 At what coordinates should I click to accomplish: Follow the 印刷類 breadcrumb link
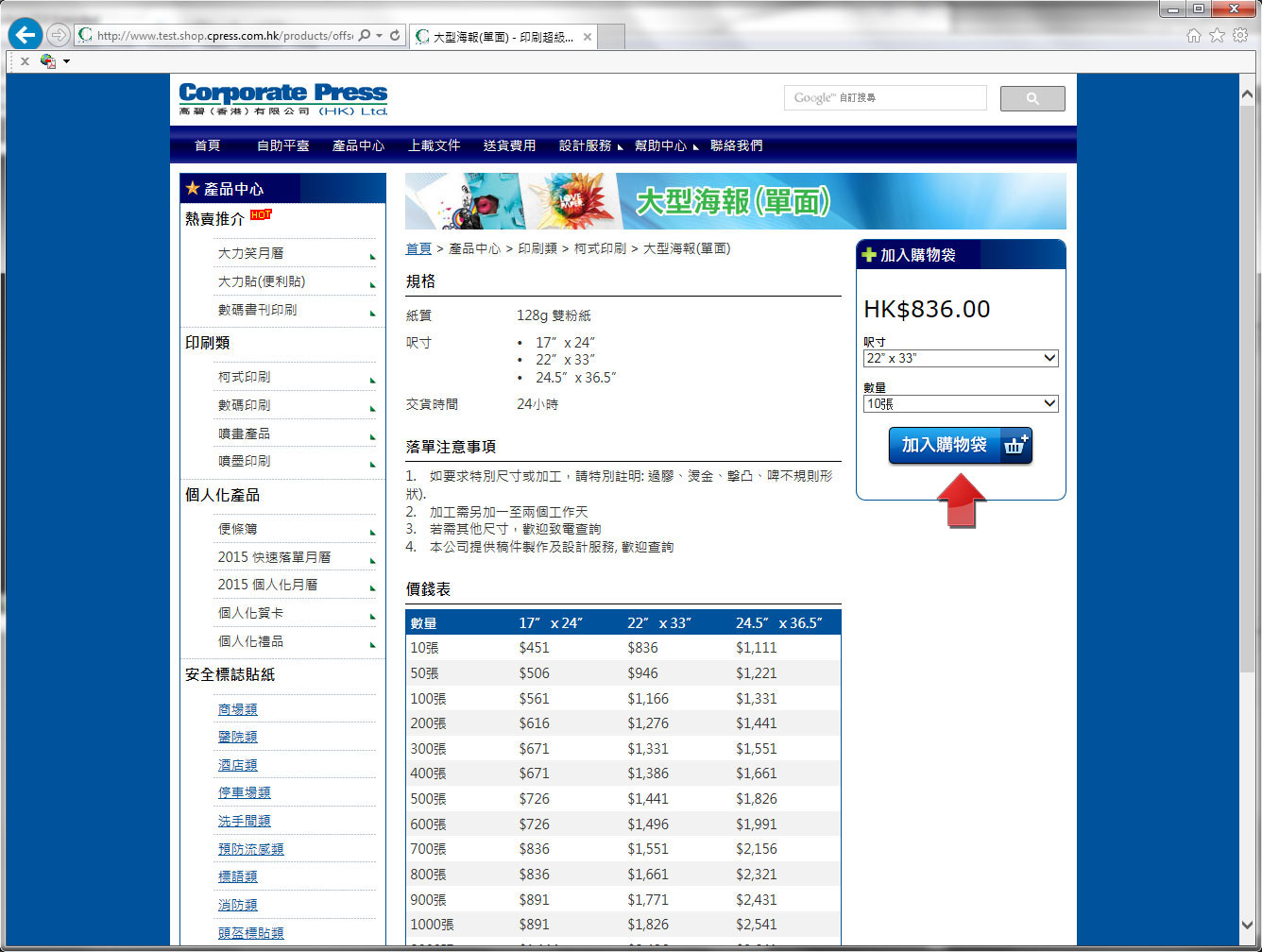tap(537, 248)
